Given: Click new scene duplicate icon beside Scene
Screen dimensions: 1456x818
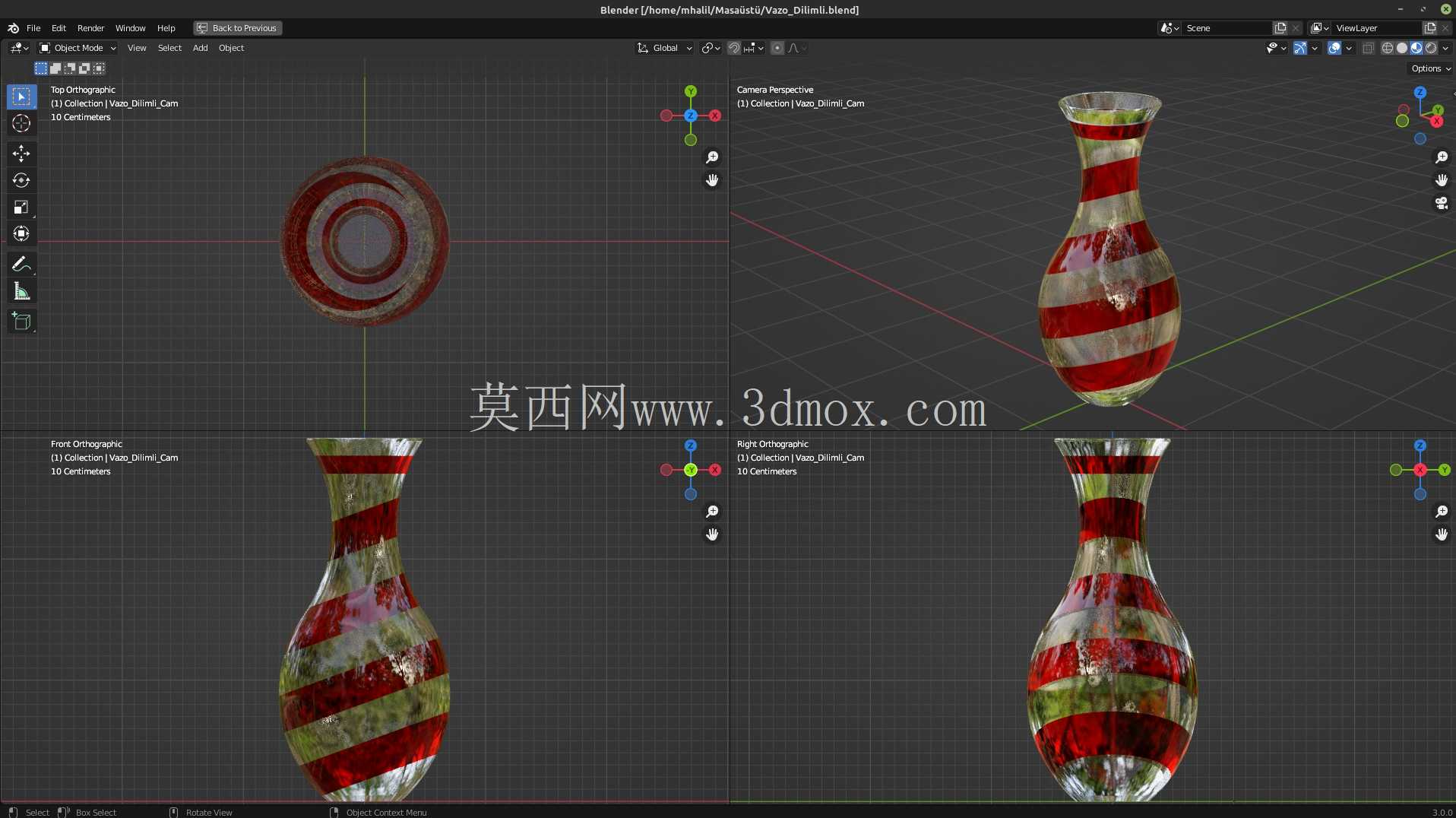Looking at the screenshot, I should point(1280,28).
